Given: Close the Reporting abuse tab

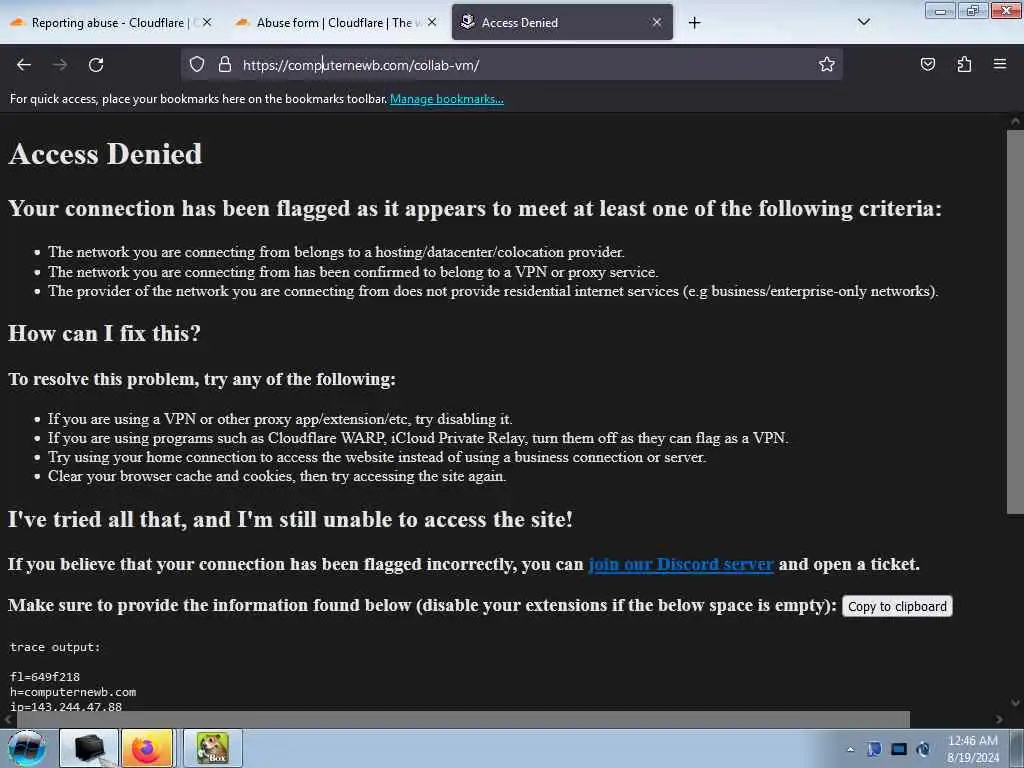Looking at the screenshot, I should click(x=207, y=22).
